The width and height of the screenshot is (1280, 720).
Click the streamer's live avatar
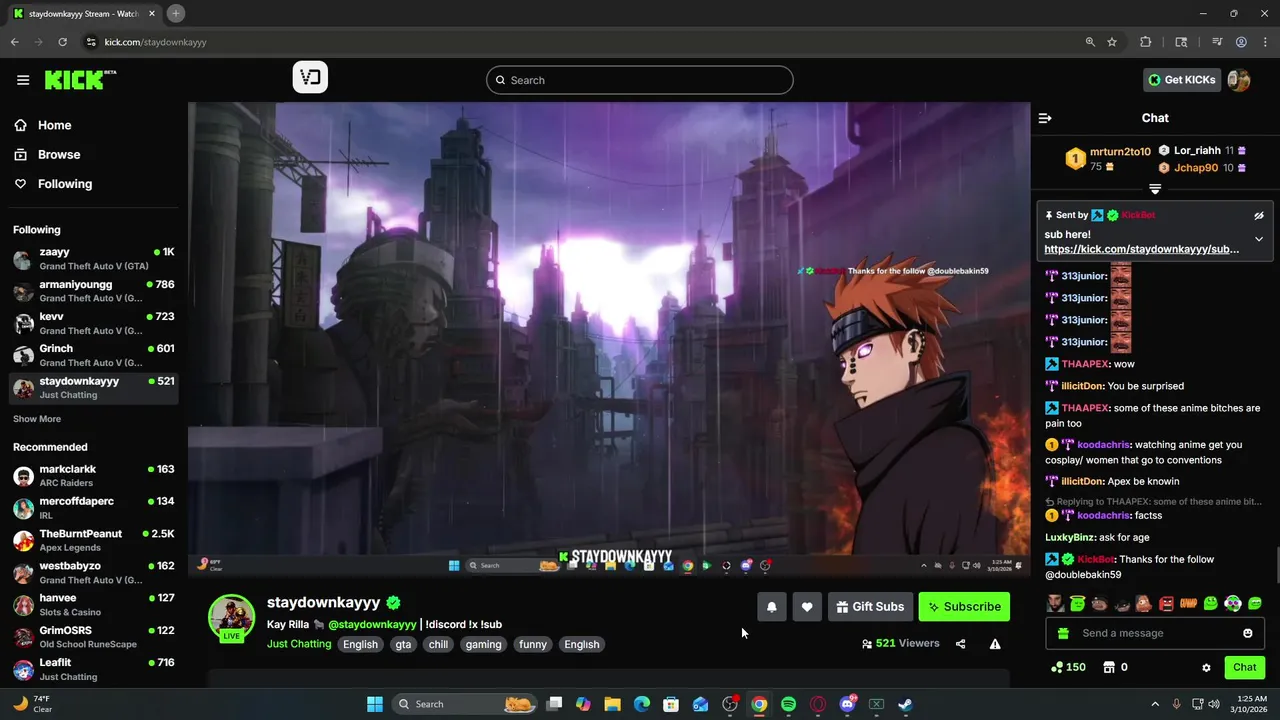[231, 617]
